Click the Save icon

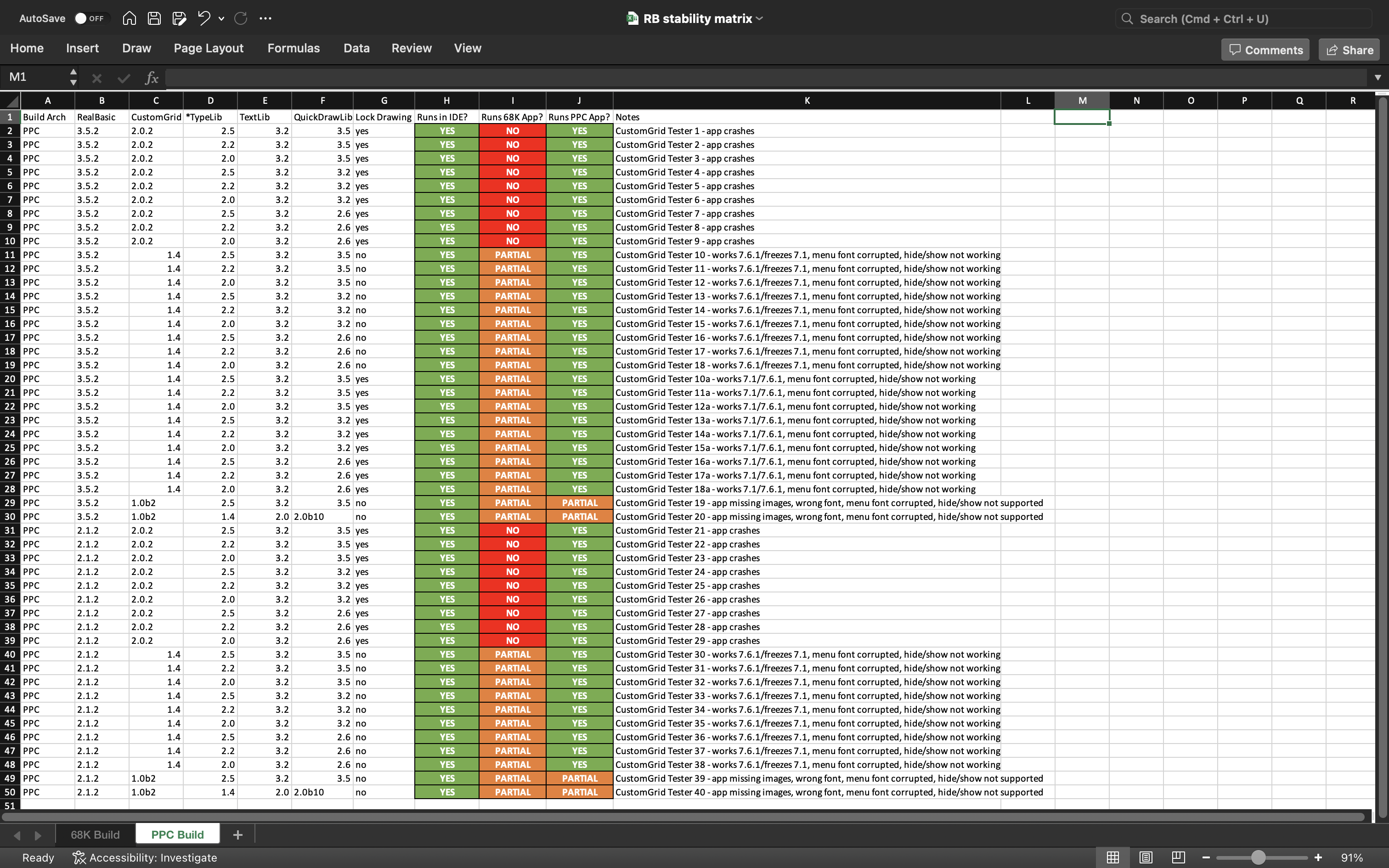pyautogui.click(x=154, y=18)
